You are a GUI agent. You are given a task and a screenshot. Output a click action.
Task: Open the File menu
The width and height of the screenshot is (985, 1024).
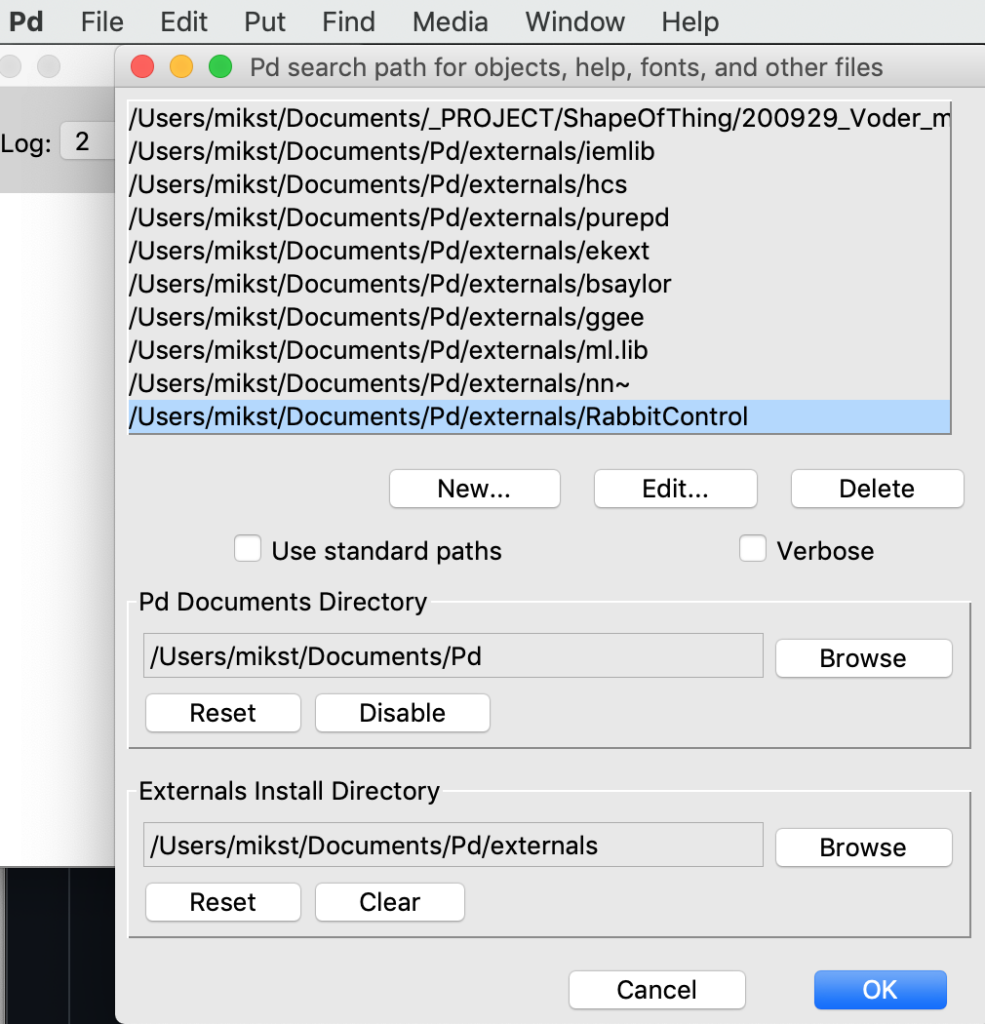pyautogui.click(x=102, y=22)
